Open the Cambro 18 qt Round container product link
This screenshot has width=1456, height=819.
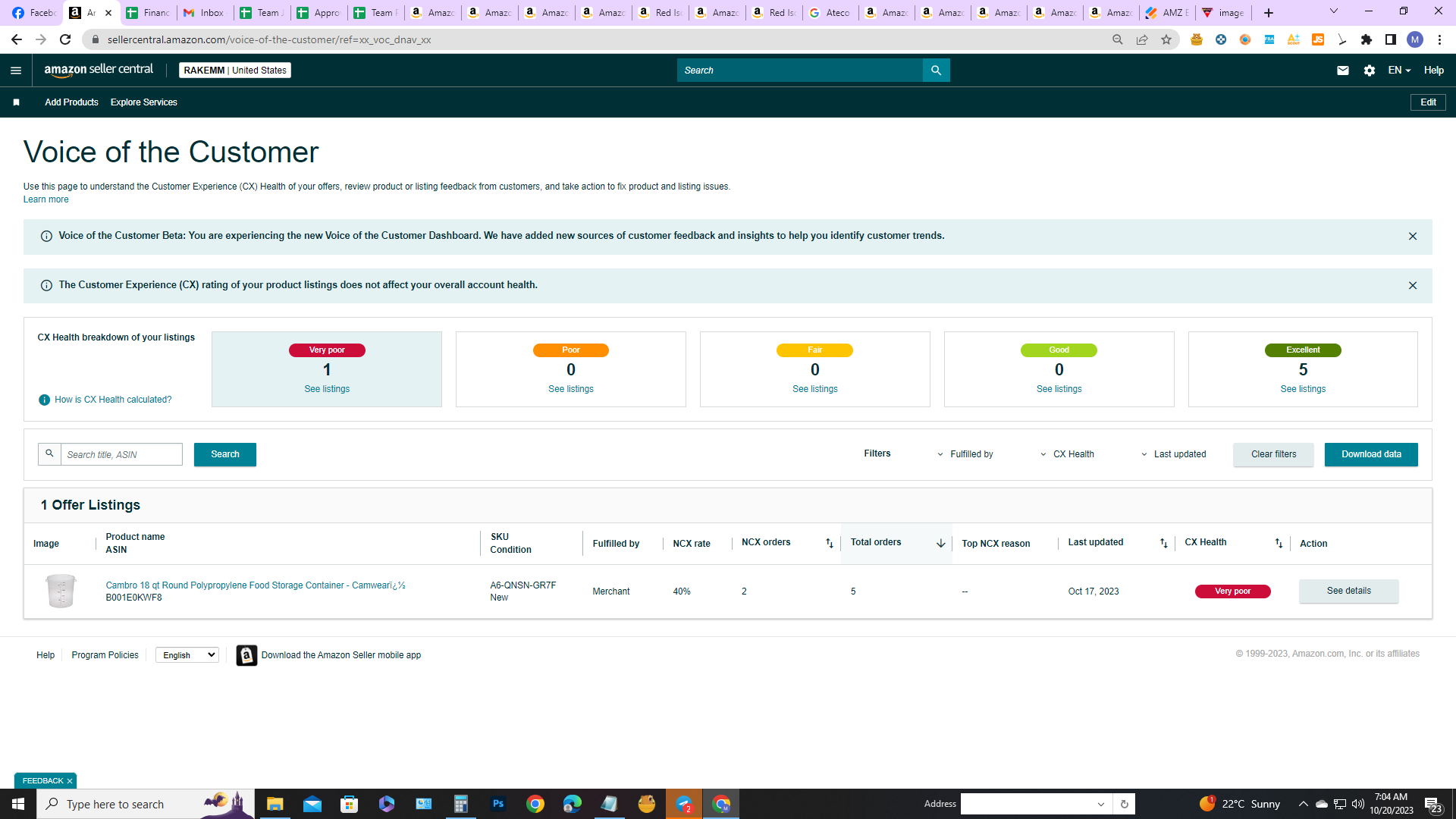pyautogui.click(x=256, y=585)
